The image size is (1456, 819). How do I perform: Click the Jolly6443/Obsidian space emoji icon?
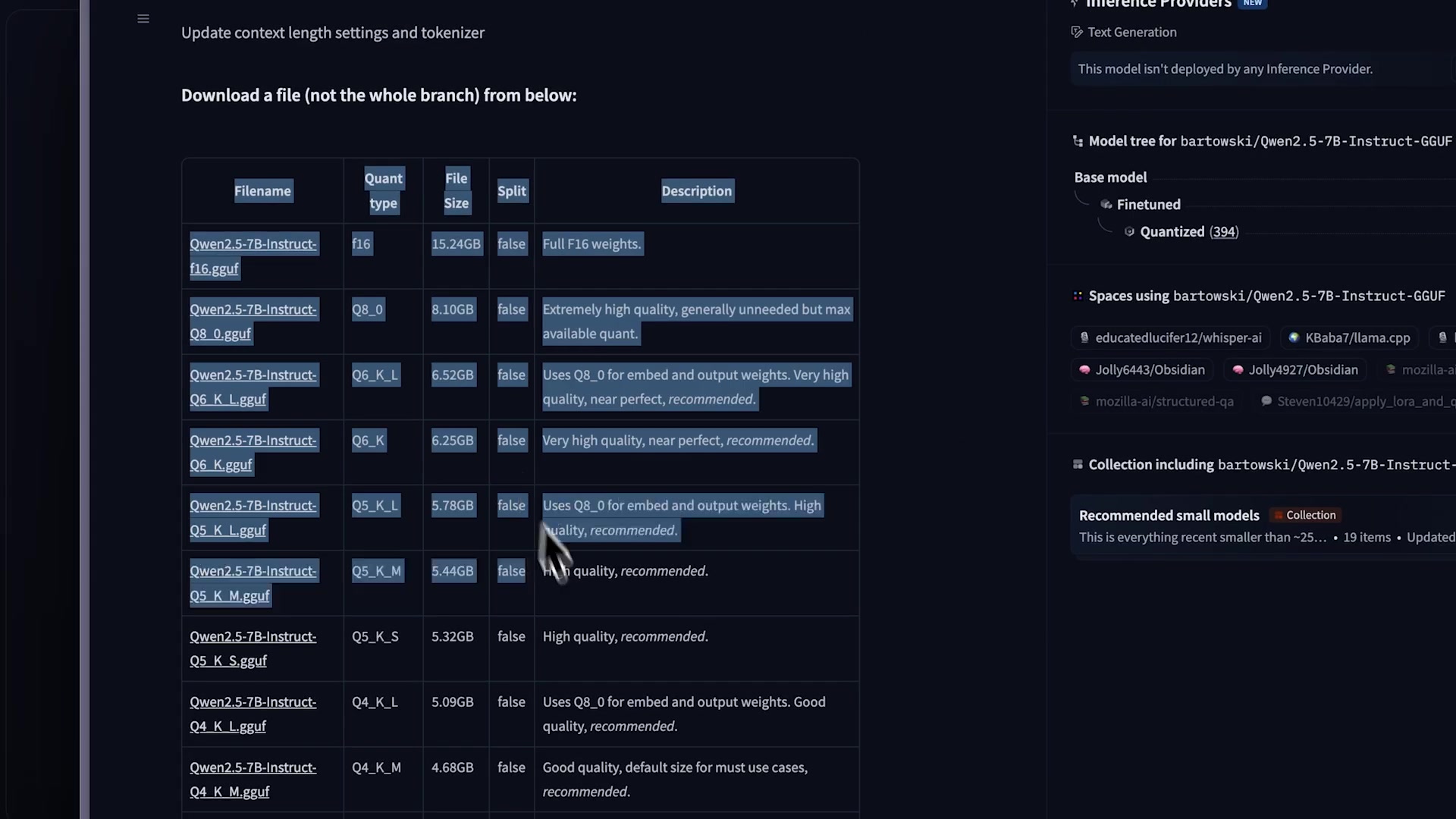pos(1084,370)
